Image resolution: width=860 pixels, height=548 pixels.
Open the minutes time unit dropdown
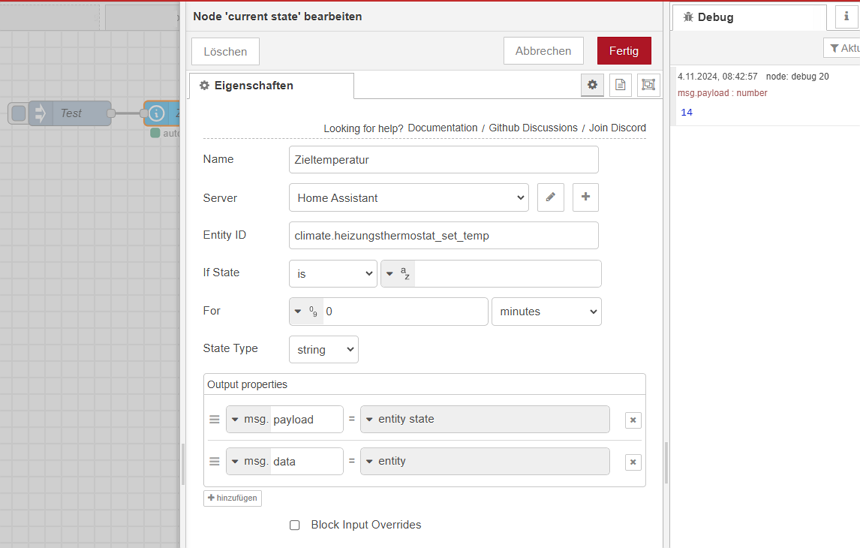coord(546,312)
